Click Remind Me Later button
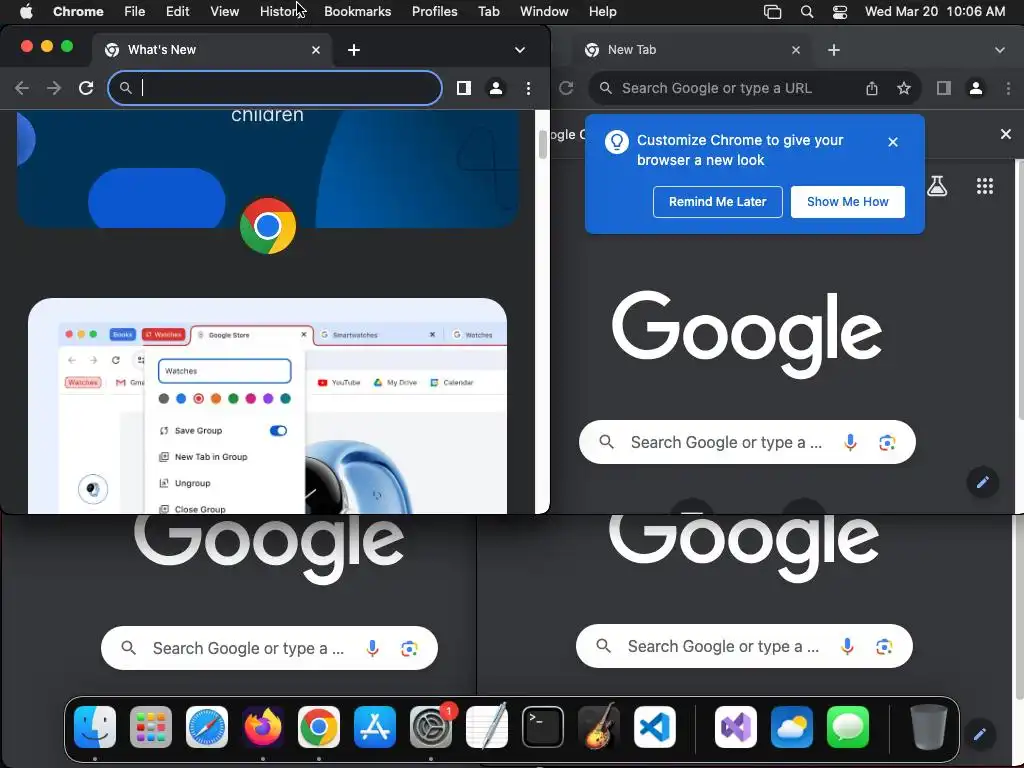1024x768 pixels. pos(718,202)
